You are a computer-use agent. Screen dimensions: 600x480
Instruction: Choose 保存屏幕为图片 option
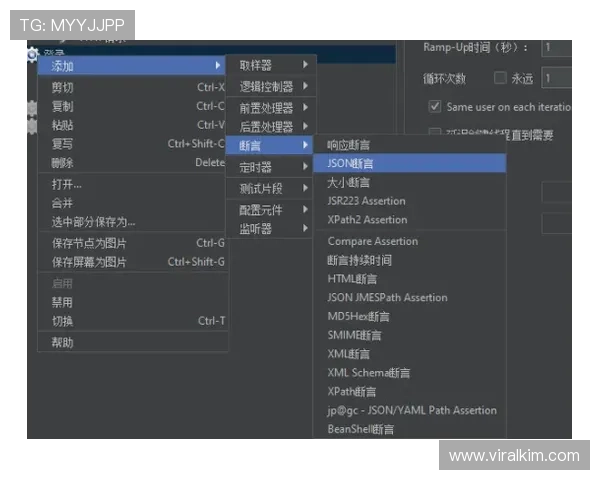(132, 262)
